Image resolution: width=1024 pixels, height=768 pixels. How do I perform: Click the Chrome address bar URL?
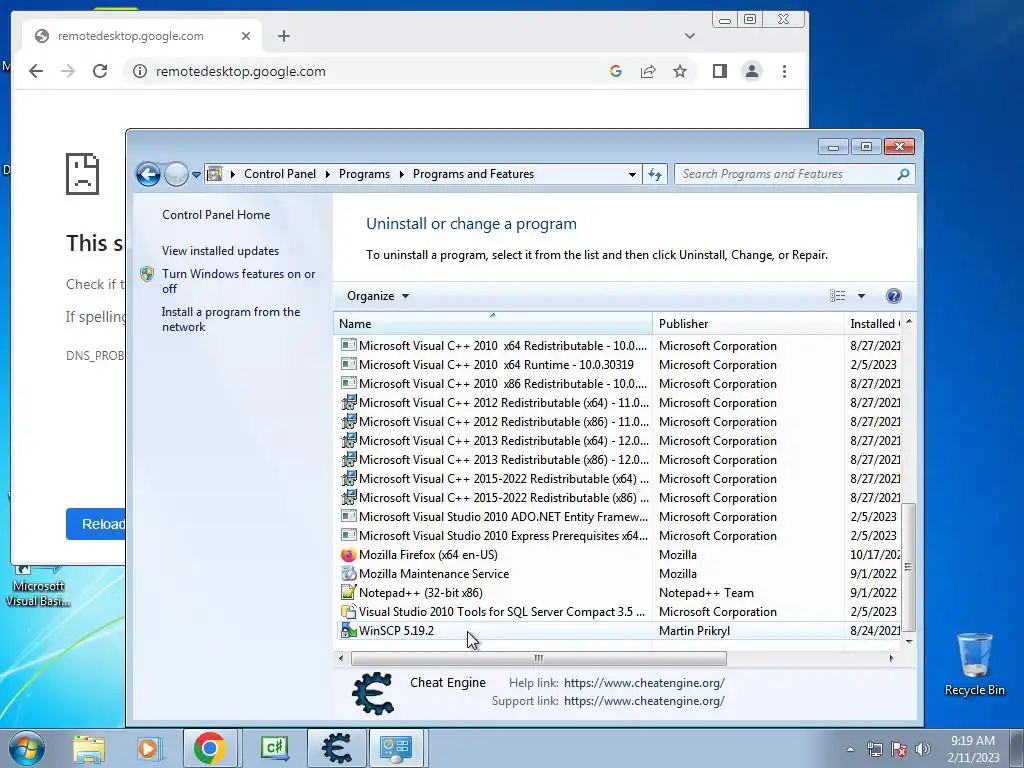[x=240, y=72]
